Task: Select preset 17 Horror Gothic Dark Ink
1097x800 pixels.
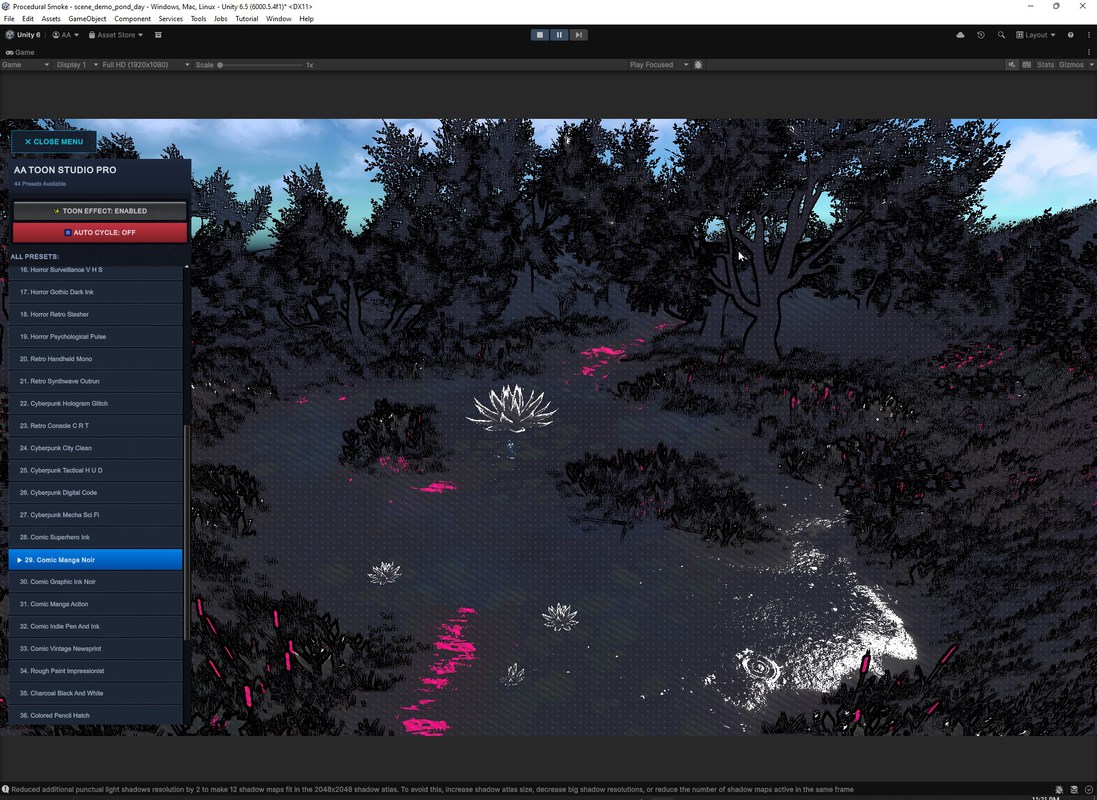Action: coord(96,292)
